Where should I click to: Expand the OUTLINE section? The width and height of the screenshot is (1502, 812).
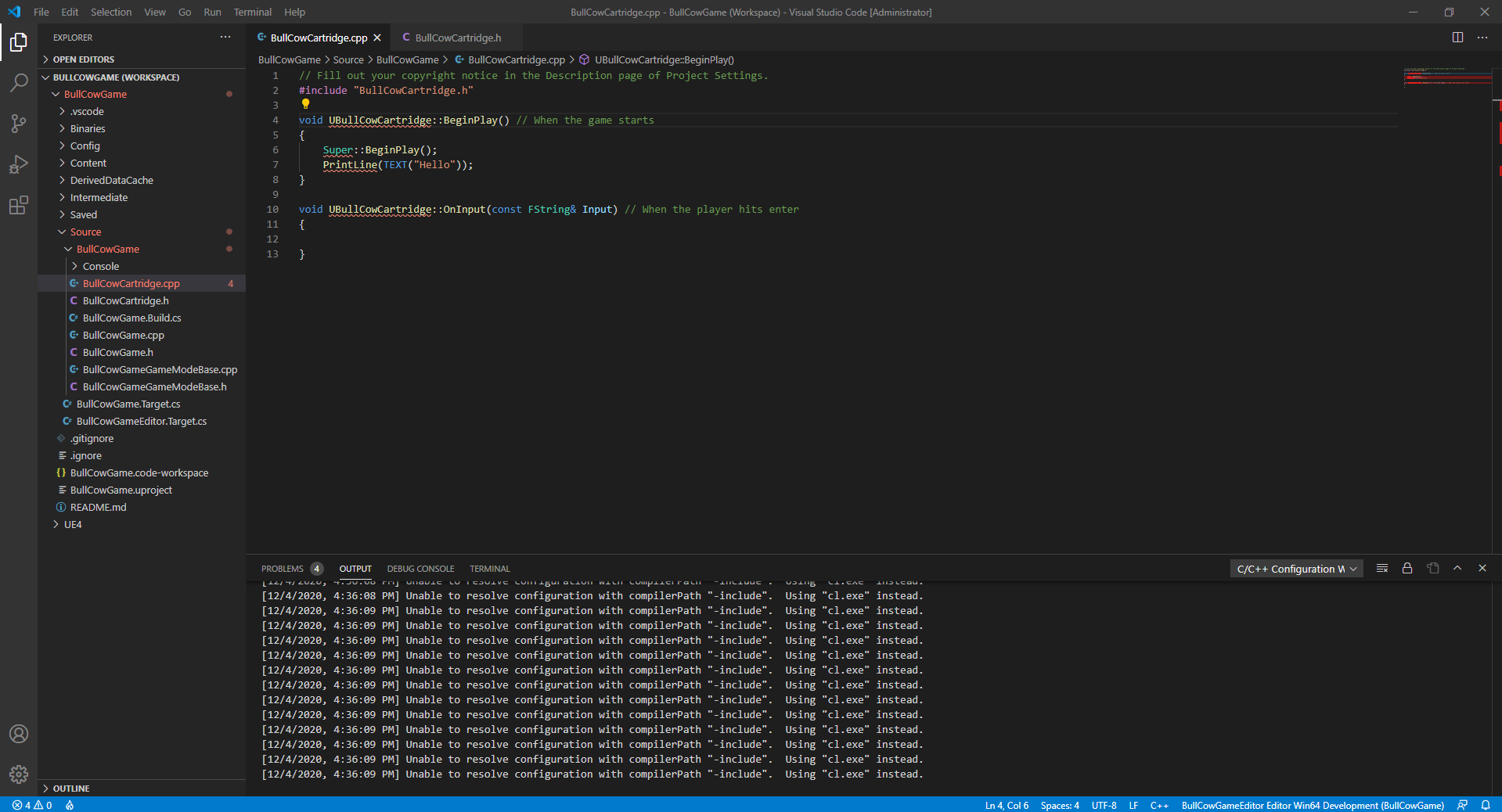(71, 789)
